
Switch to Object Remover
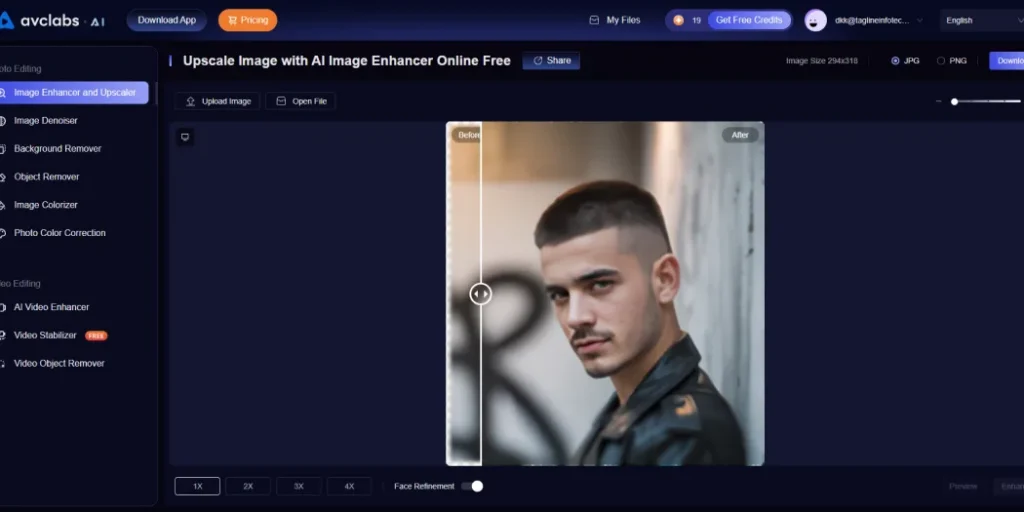[x=46, y=177]
